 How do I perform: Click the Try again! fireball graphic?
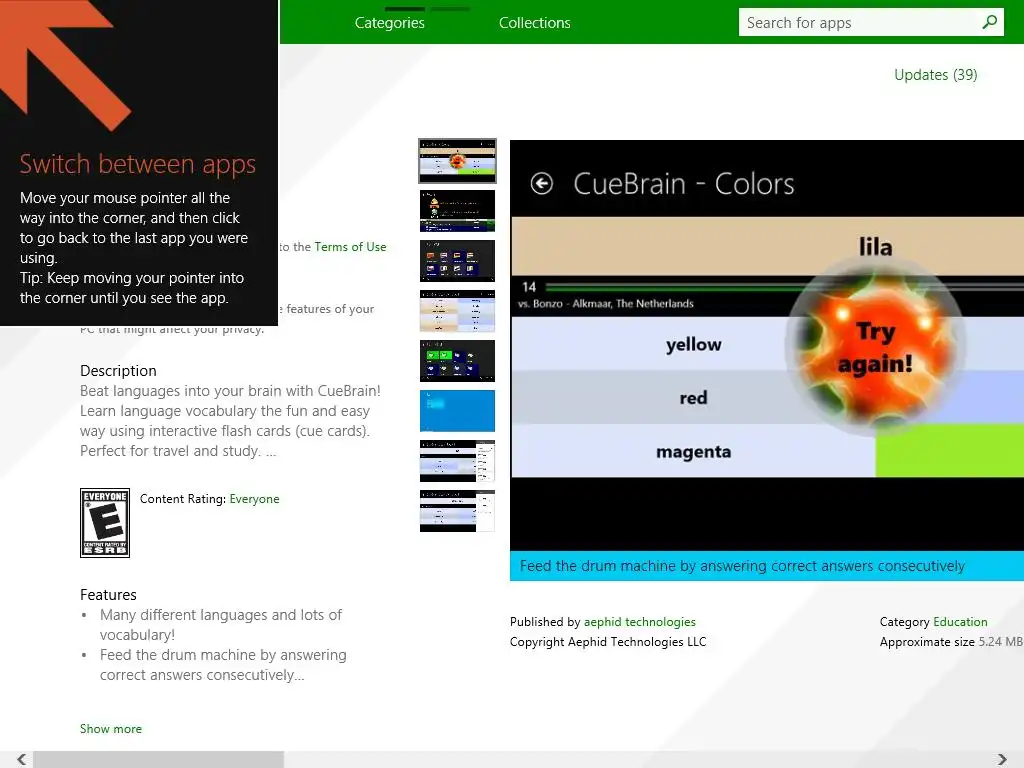[875, 347]
